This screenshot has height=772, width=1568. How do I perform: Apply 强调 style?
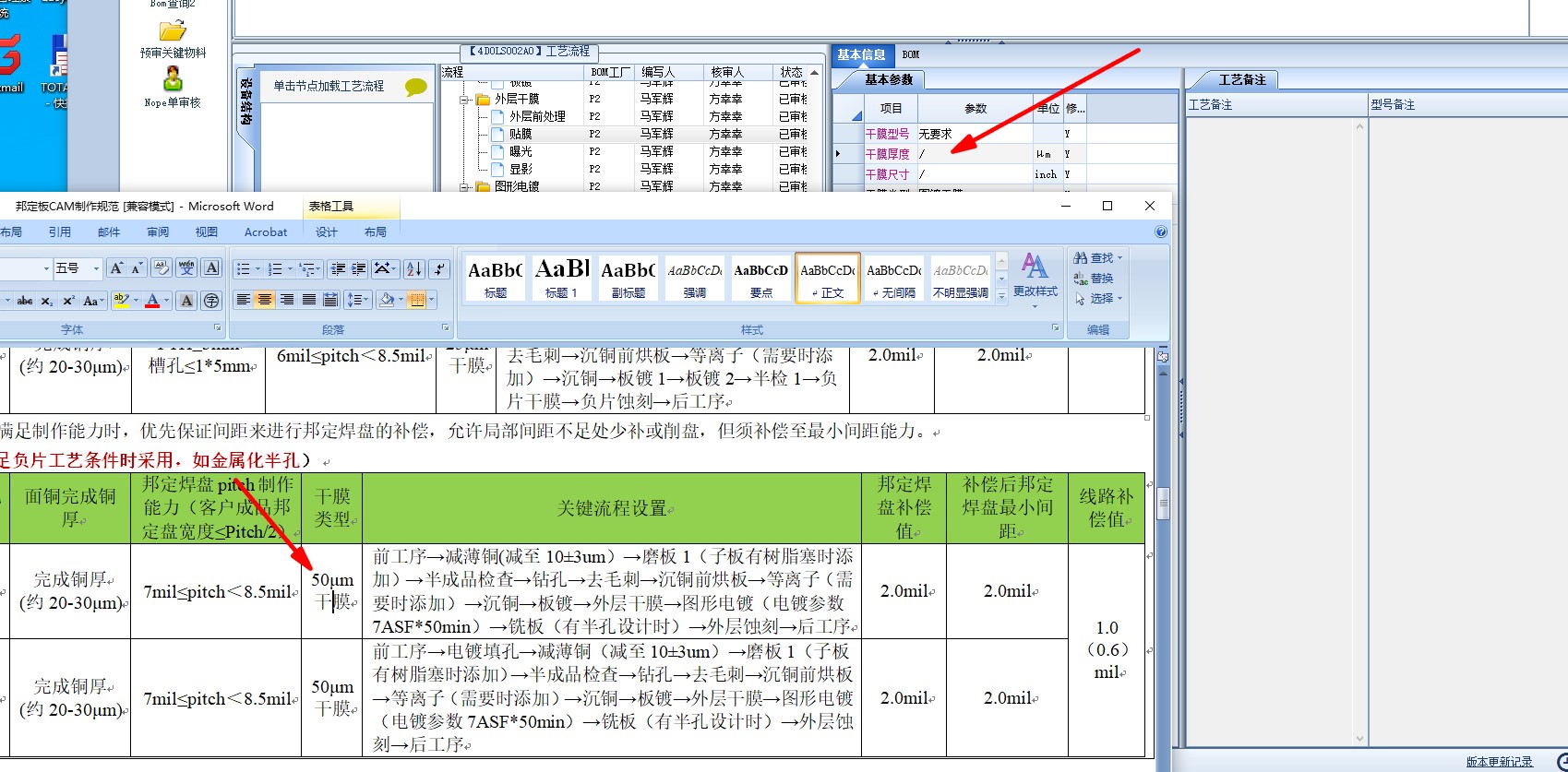(694, 278)
